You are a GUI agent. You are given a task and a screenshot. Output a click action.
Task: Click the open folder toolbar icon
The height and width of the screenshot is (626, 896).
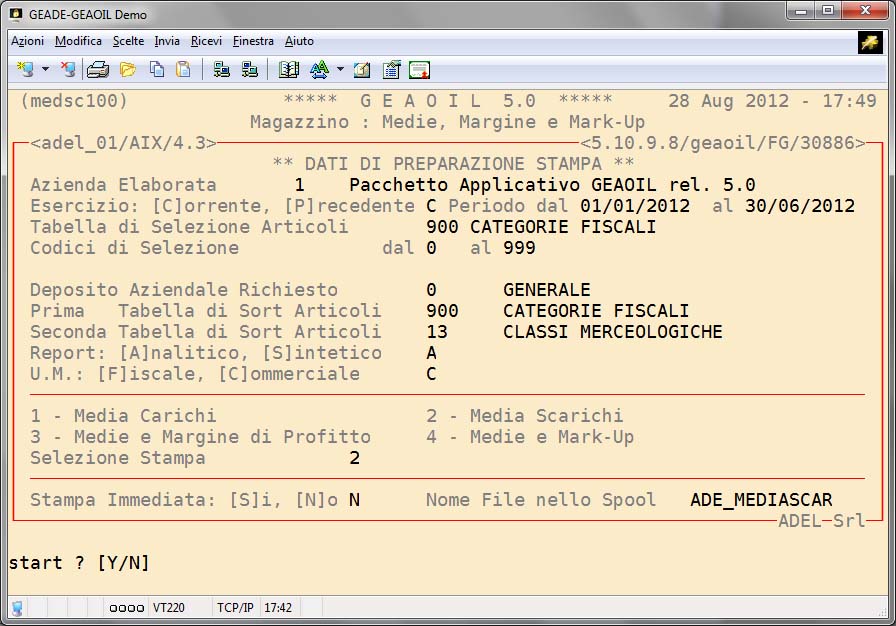point(128,70)
